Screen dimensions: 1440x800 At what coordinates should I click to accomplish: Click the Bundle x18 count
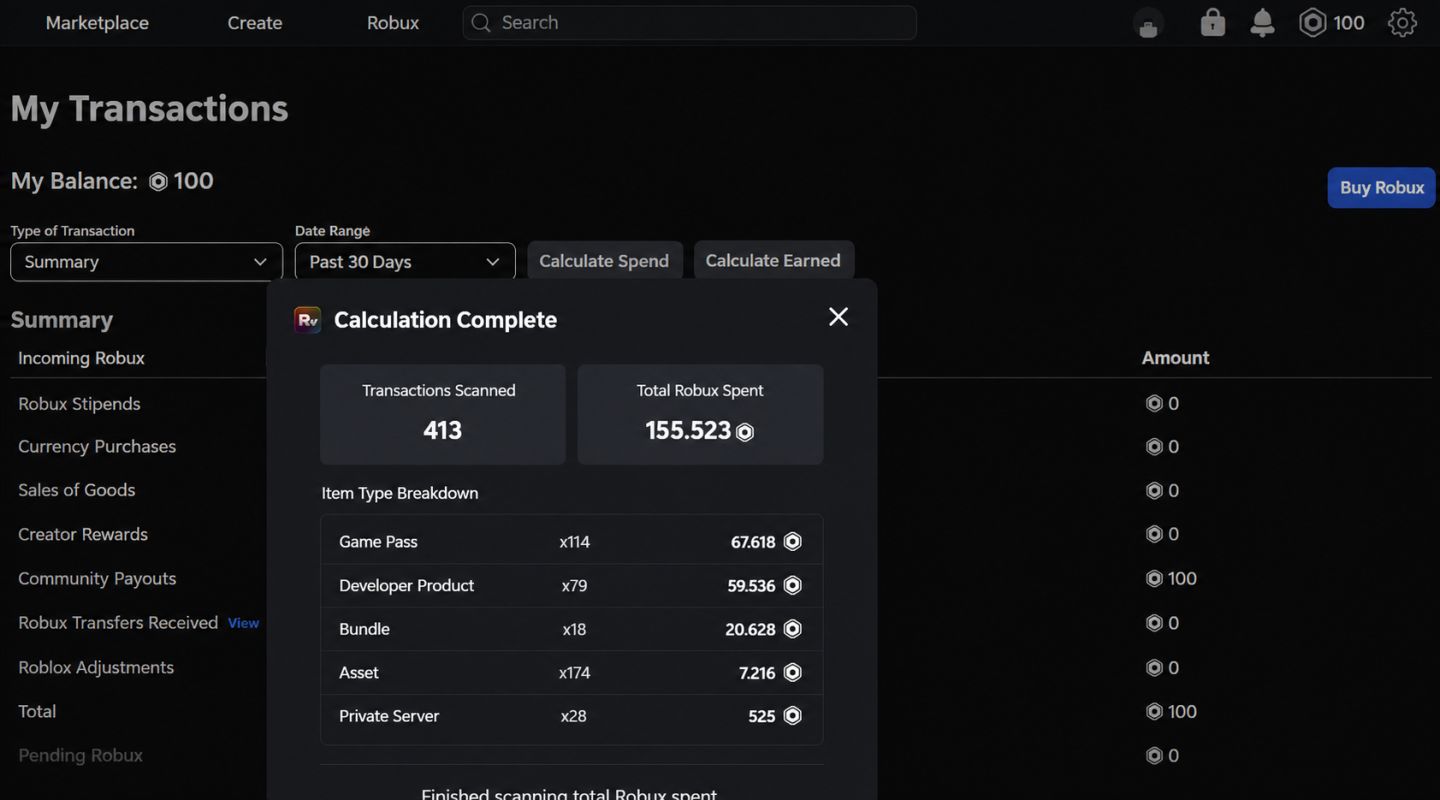point(574,629)
